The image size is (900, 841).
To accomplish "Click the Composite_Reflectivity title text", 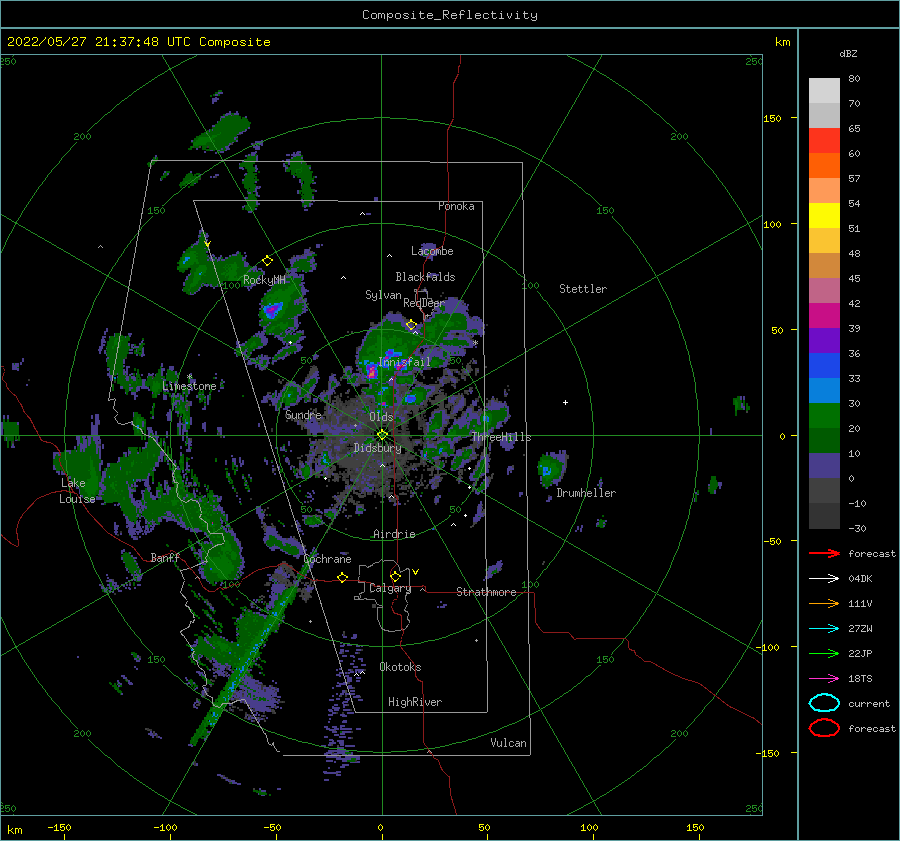I will click(x=450, y=15).
